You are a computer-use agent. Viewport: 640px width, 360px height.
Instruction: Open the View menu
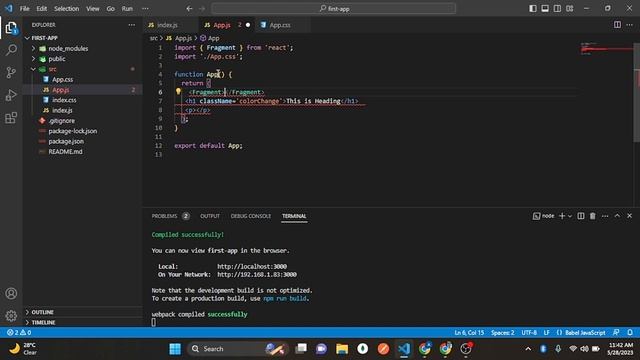93,9
